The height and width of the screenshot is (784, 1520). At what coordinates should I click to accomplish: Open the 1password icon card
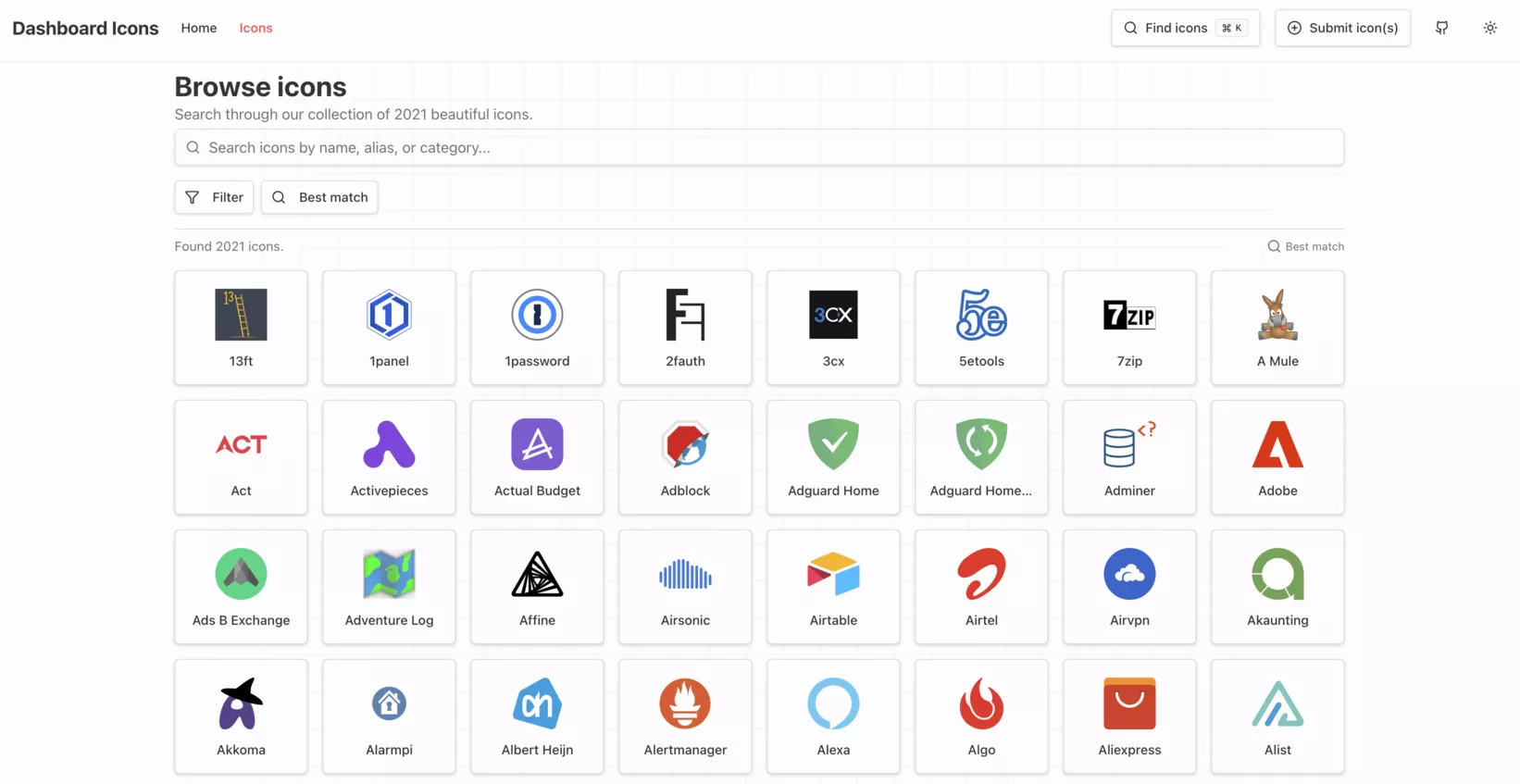(x=537, y=328)
